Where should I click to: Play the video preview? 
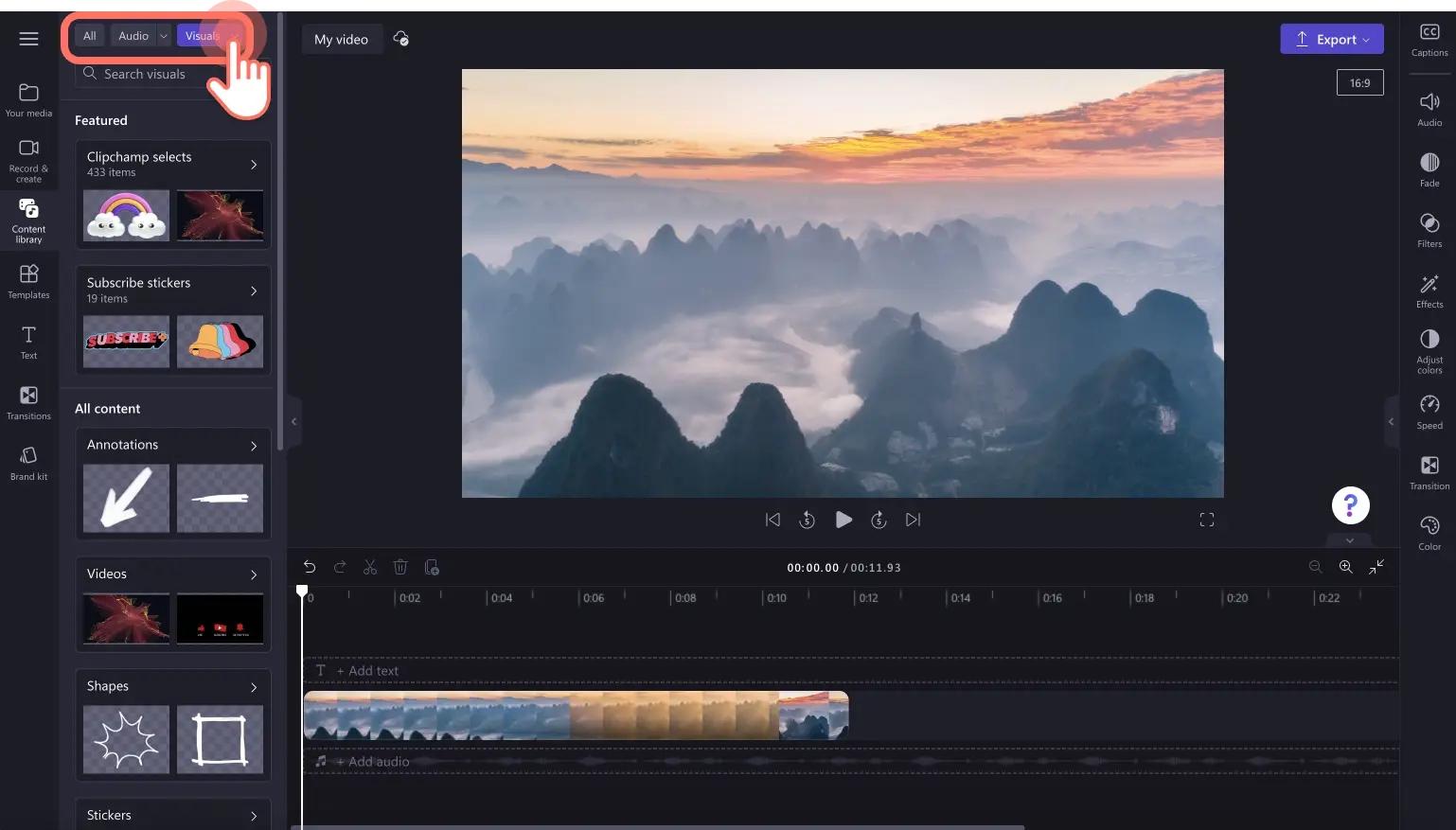click(x=843, y=520)
